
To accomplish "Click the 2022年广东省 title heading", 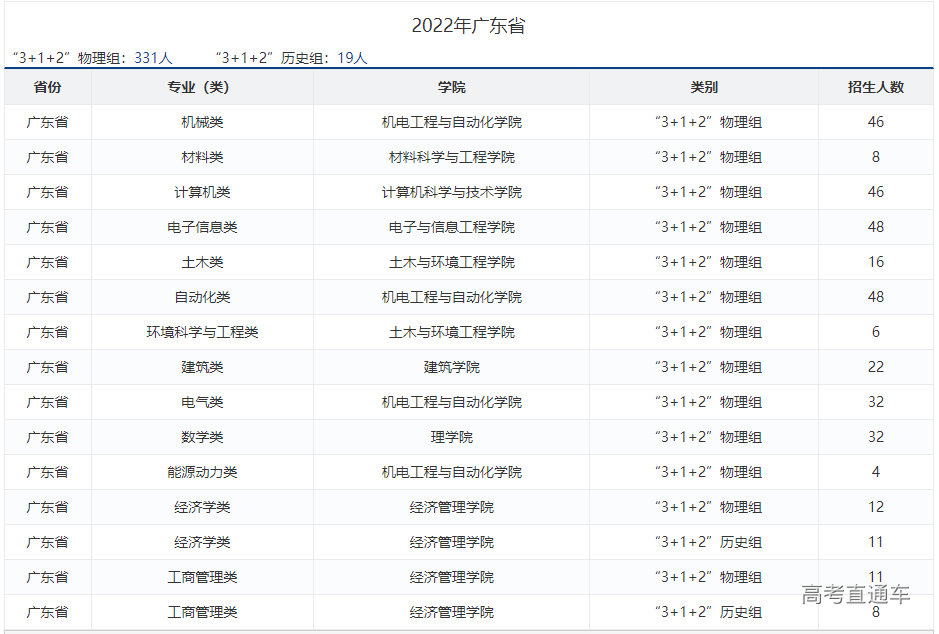I will point(468,27).
